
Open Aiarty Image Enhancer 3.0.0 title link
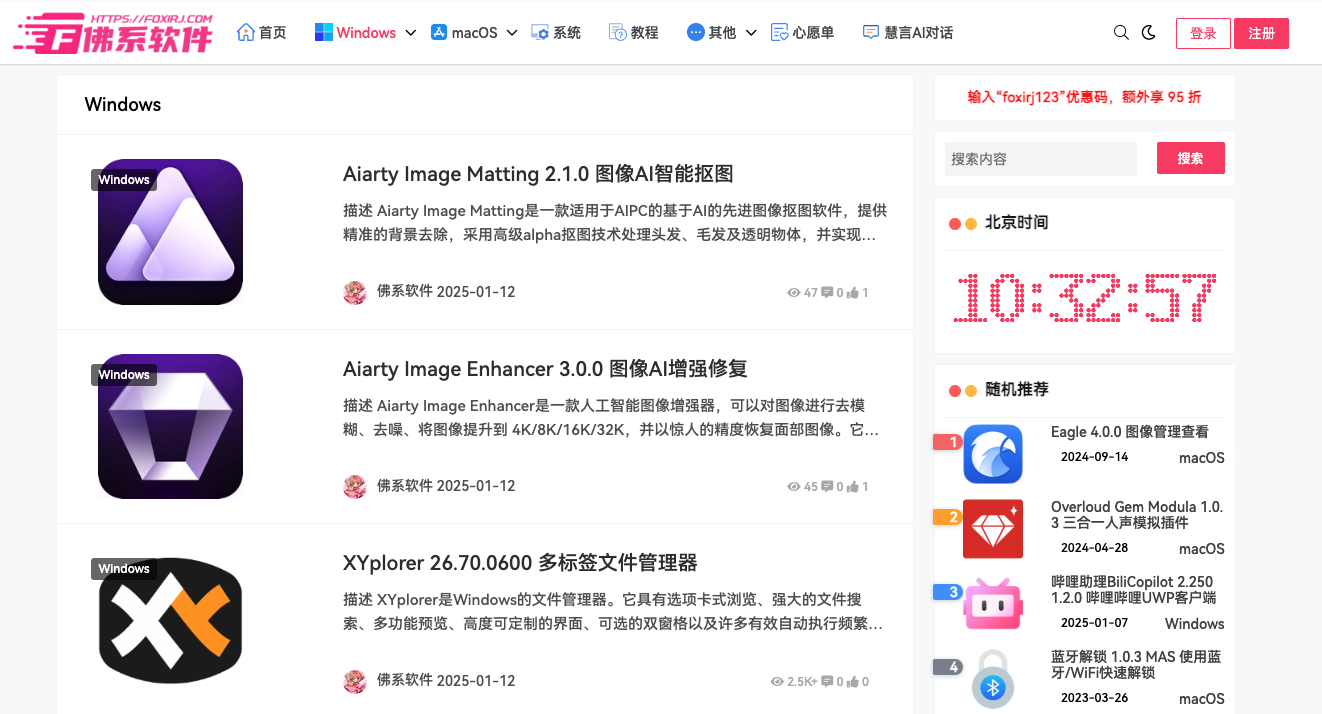[545, 368]
